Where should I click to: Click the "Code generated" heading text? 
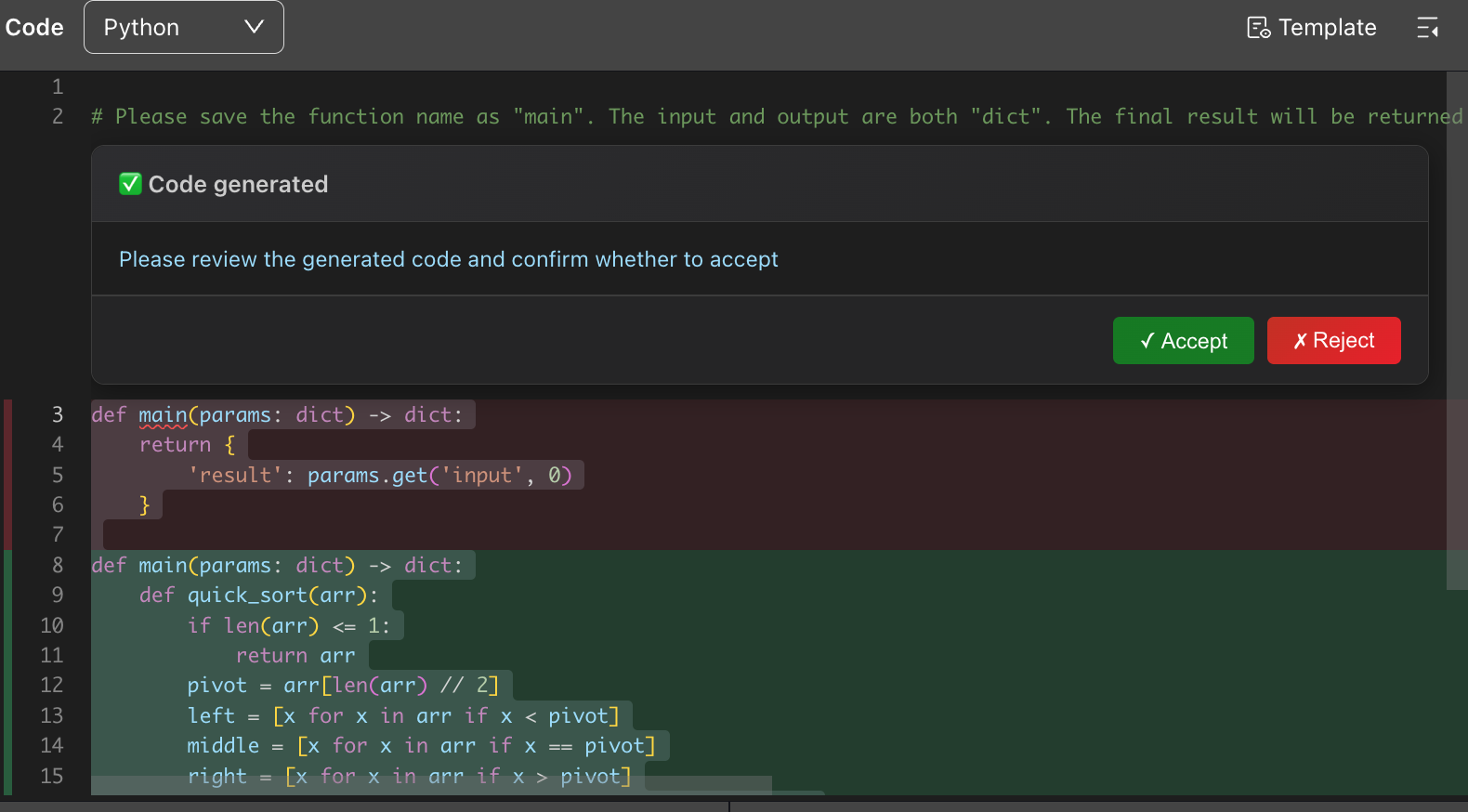(x=238, y=184)
